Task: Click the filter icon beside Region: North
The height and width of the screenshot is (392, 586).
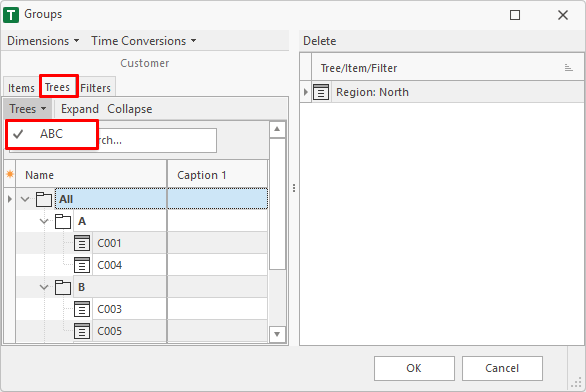Action: click(x=321, y=92)
